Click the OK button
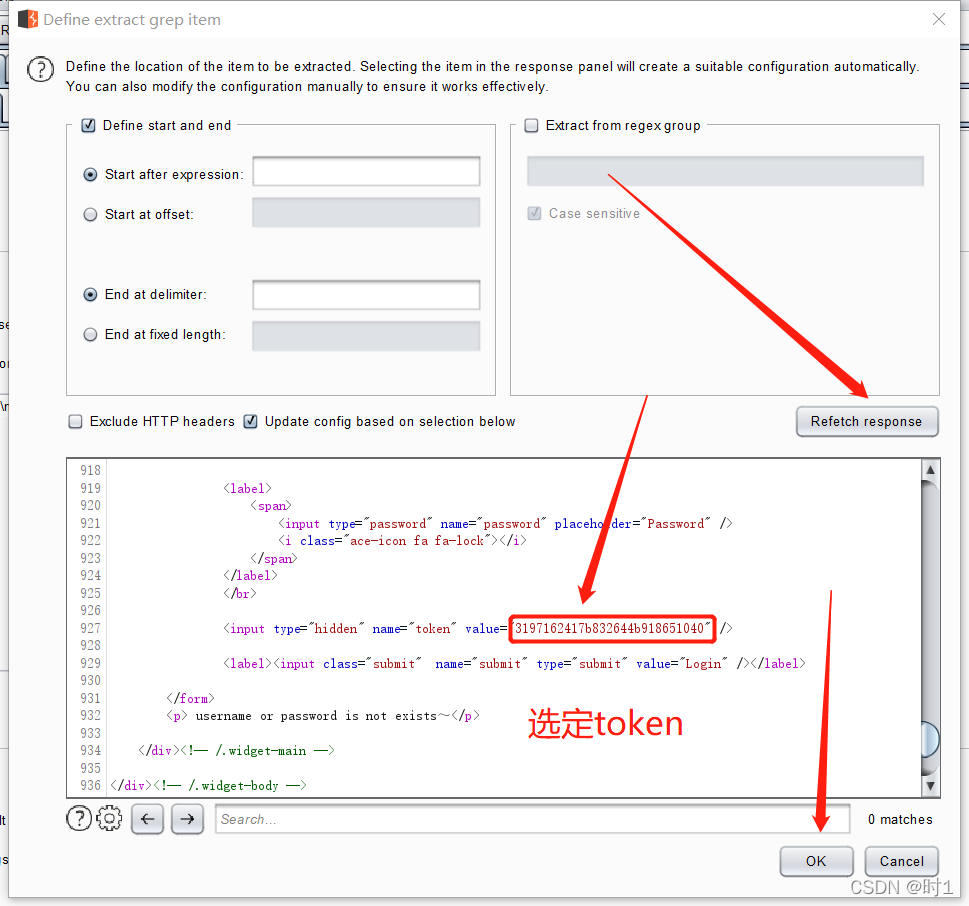This screenshot has height=906, width=969. [x=816, y=861]
